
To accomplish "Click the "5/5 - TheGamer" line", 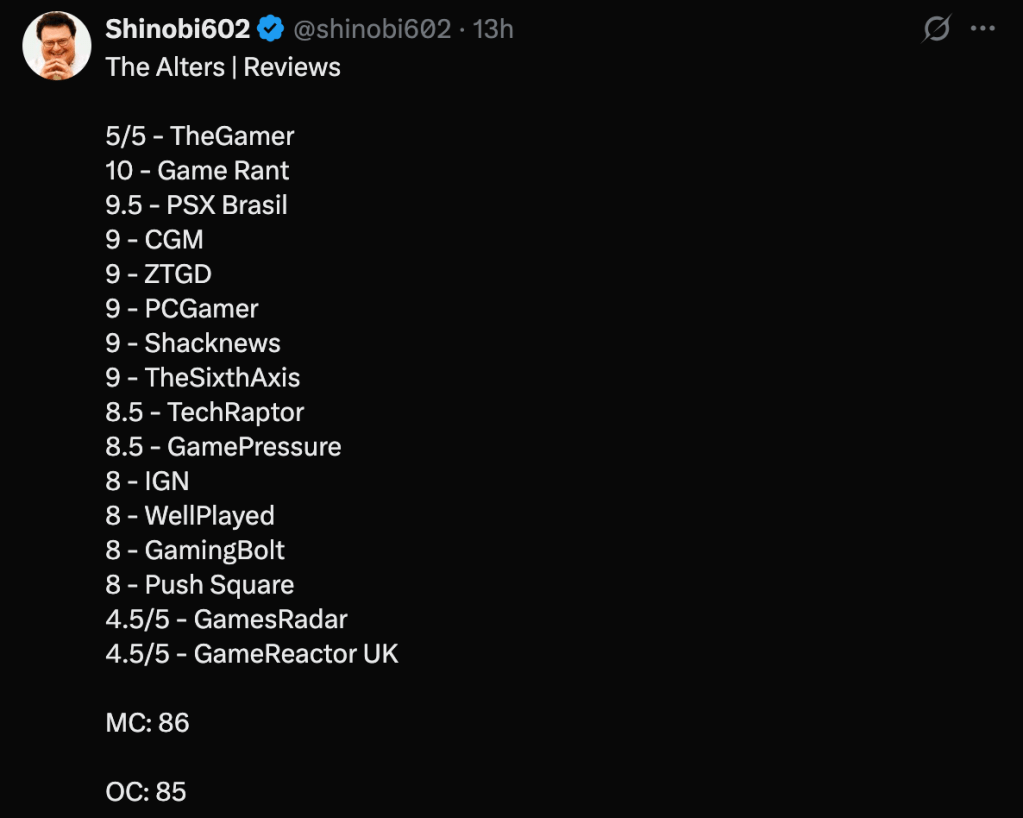I will pyautogui.click(x=200, y=136).
